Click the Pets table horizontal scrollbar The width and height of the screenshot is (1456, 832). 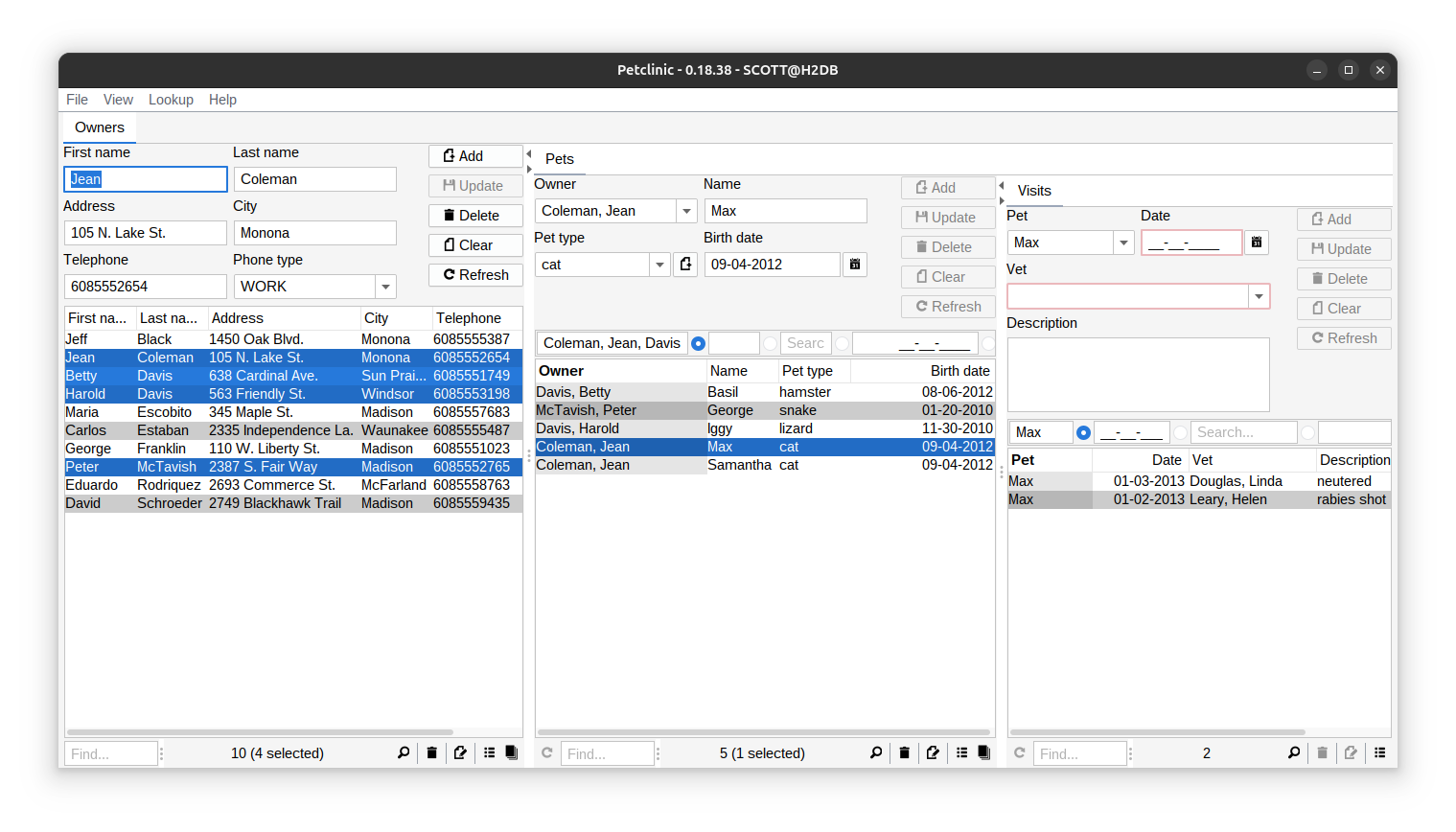click(764, 732)
